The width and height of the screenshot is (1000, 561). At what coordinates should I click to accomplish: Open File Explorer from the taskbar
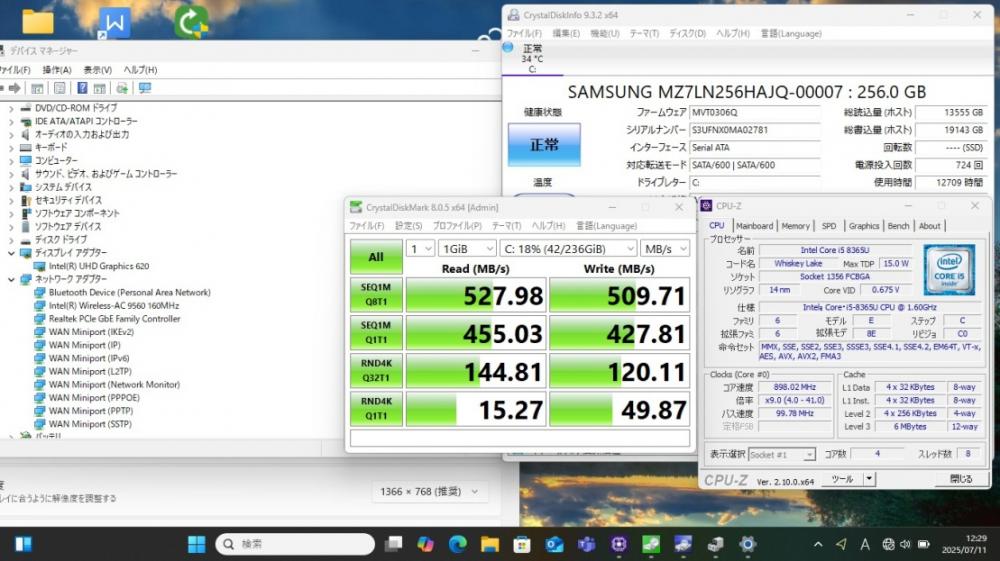point(490,544)
